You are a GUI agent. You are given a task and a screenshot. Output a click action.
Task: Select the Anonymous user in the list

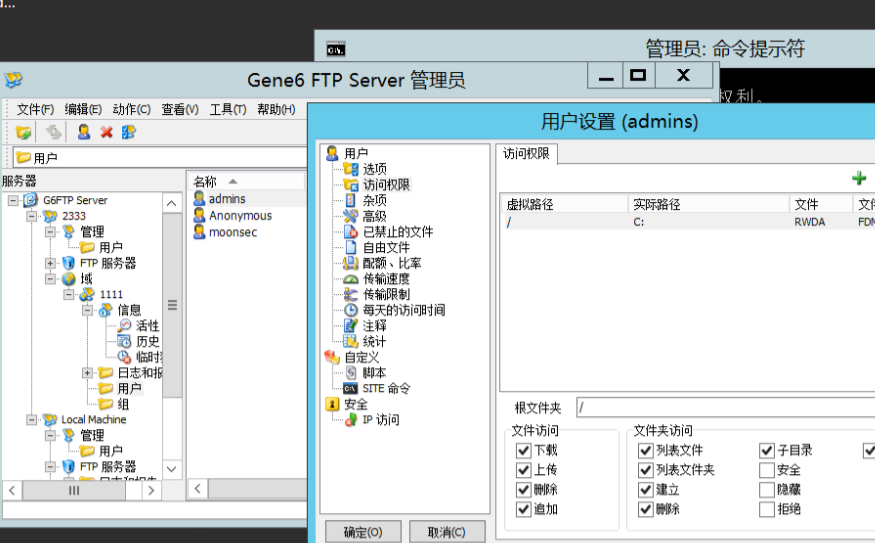click(240, 215)
